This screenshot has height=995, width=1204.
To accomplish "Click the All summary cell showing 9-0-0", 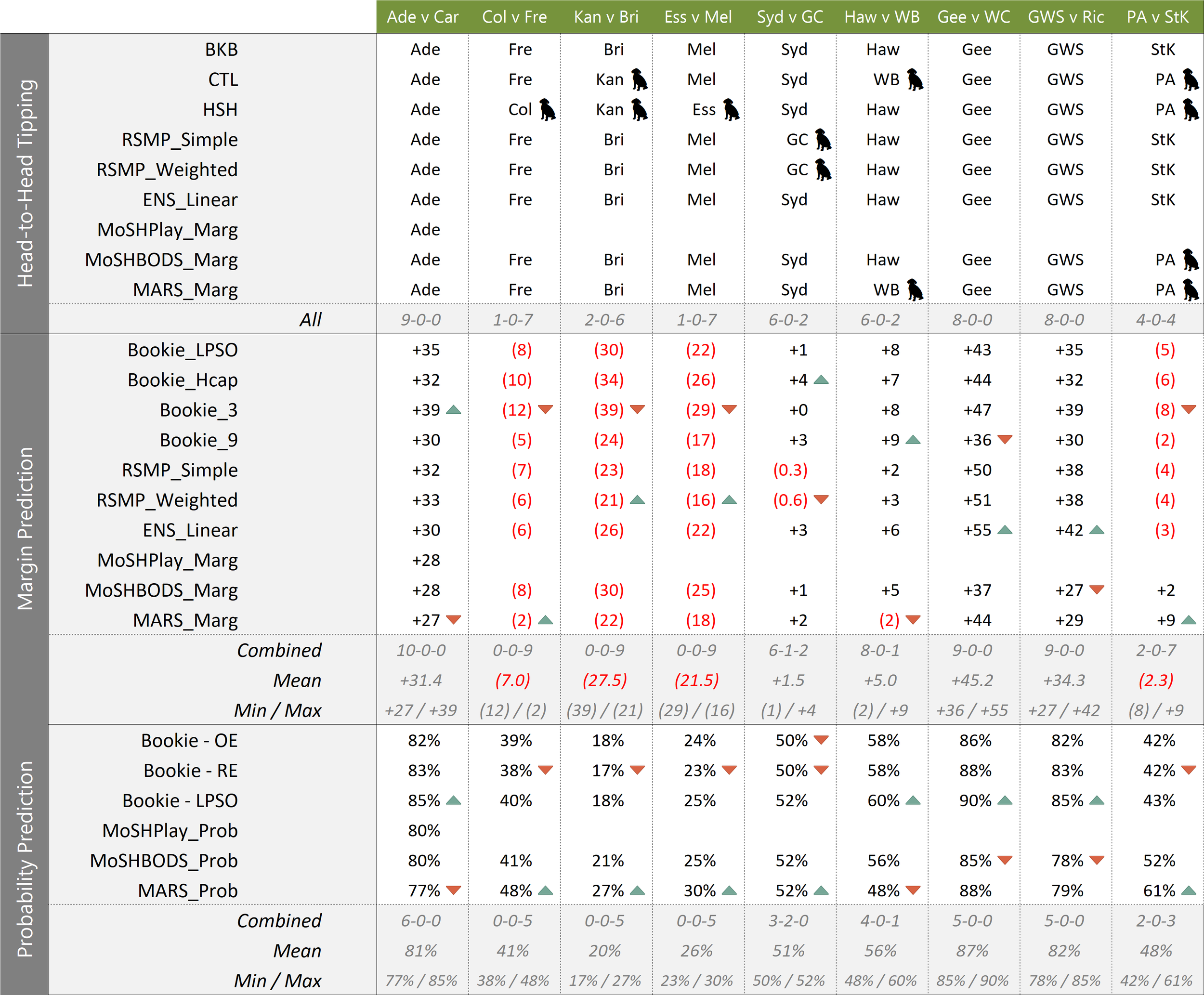I will [x=420, y=320].
